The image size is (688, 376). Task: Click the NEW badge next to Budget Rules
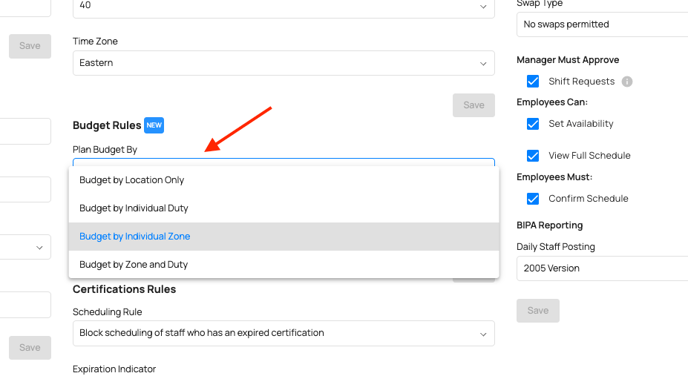(154, 125)
